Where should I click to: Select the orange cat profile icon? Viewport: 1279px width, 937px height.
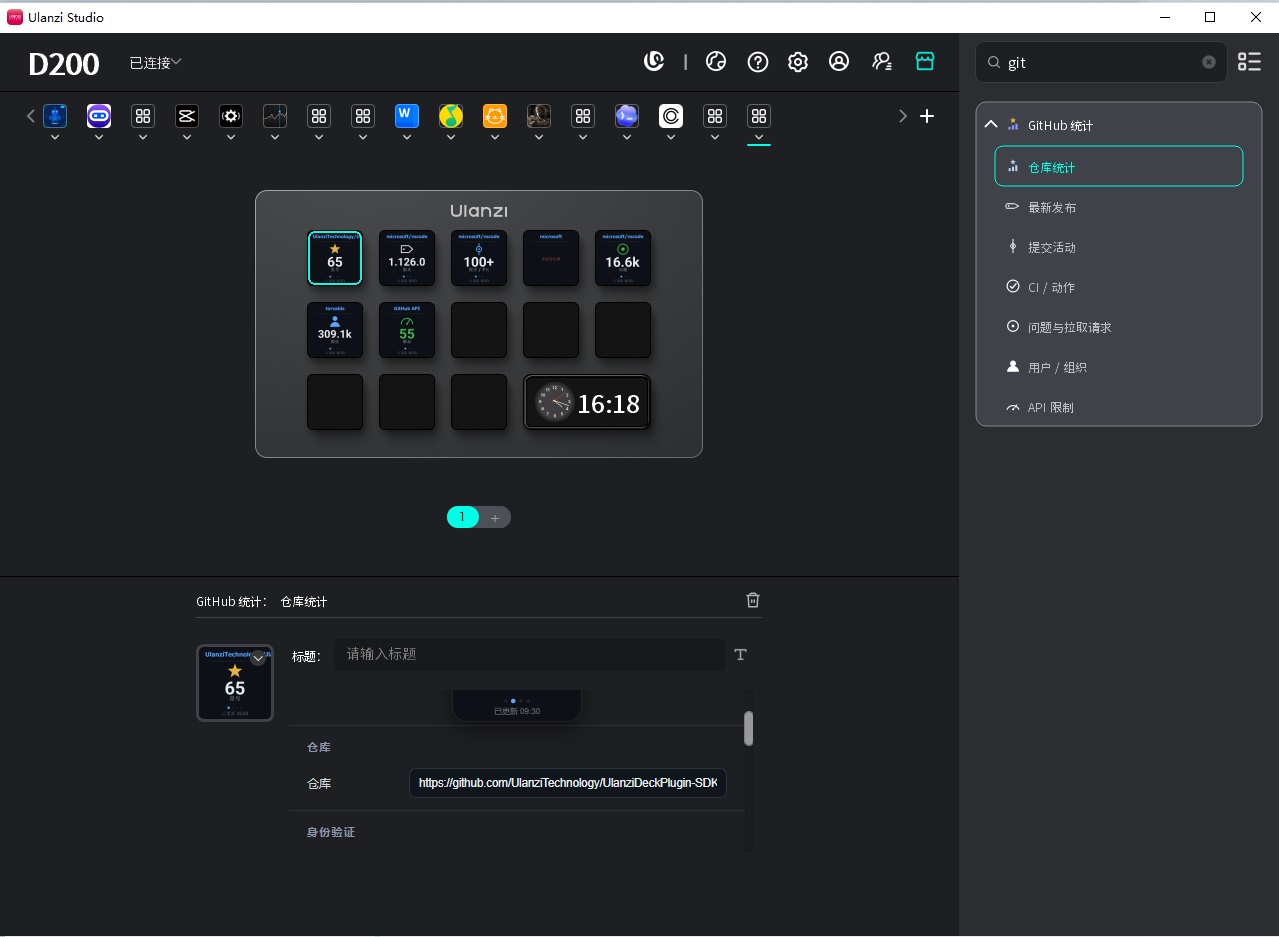[x=495, y=116]
